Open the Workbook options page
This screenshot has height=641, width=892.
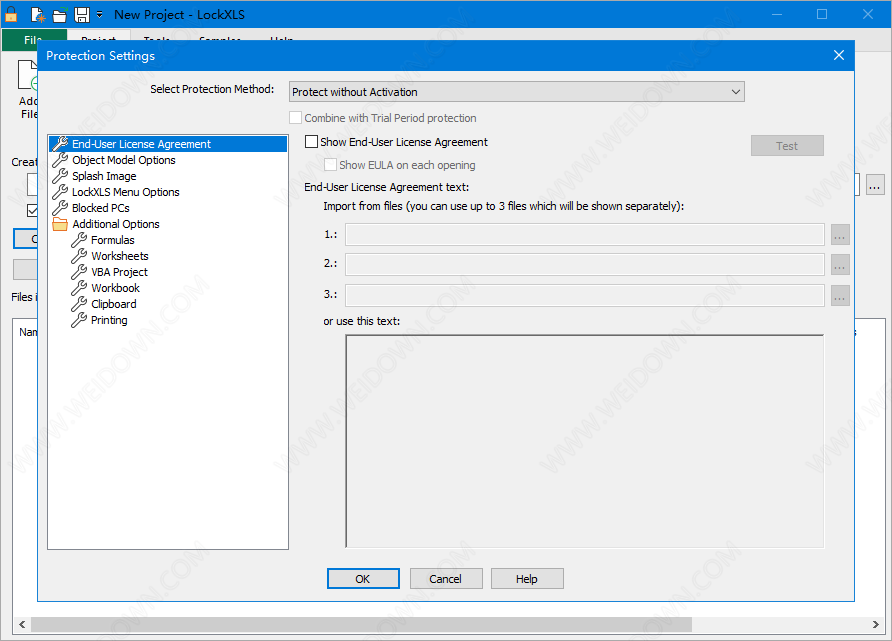click(115, 288)
